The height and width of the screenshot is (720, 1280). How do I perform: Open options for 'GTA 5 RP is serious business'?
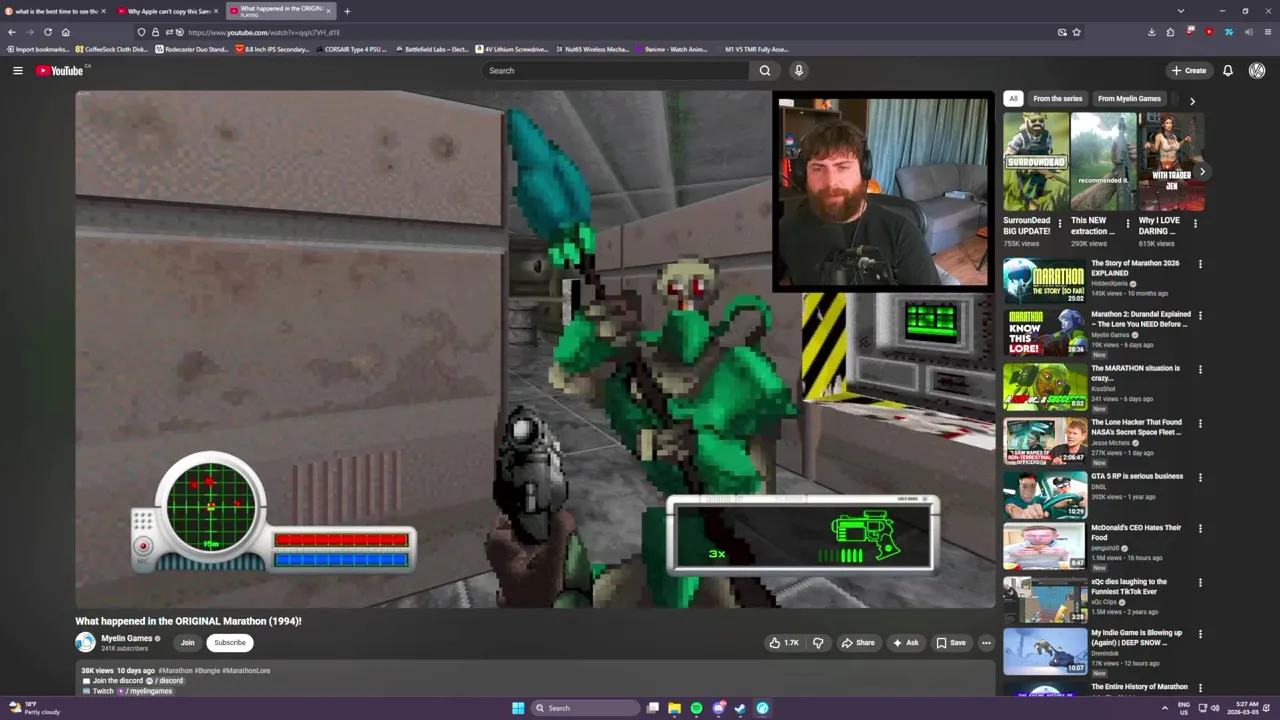coord(1200,477)
